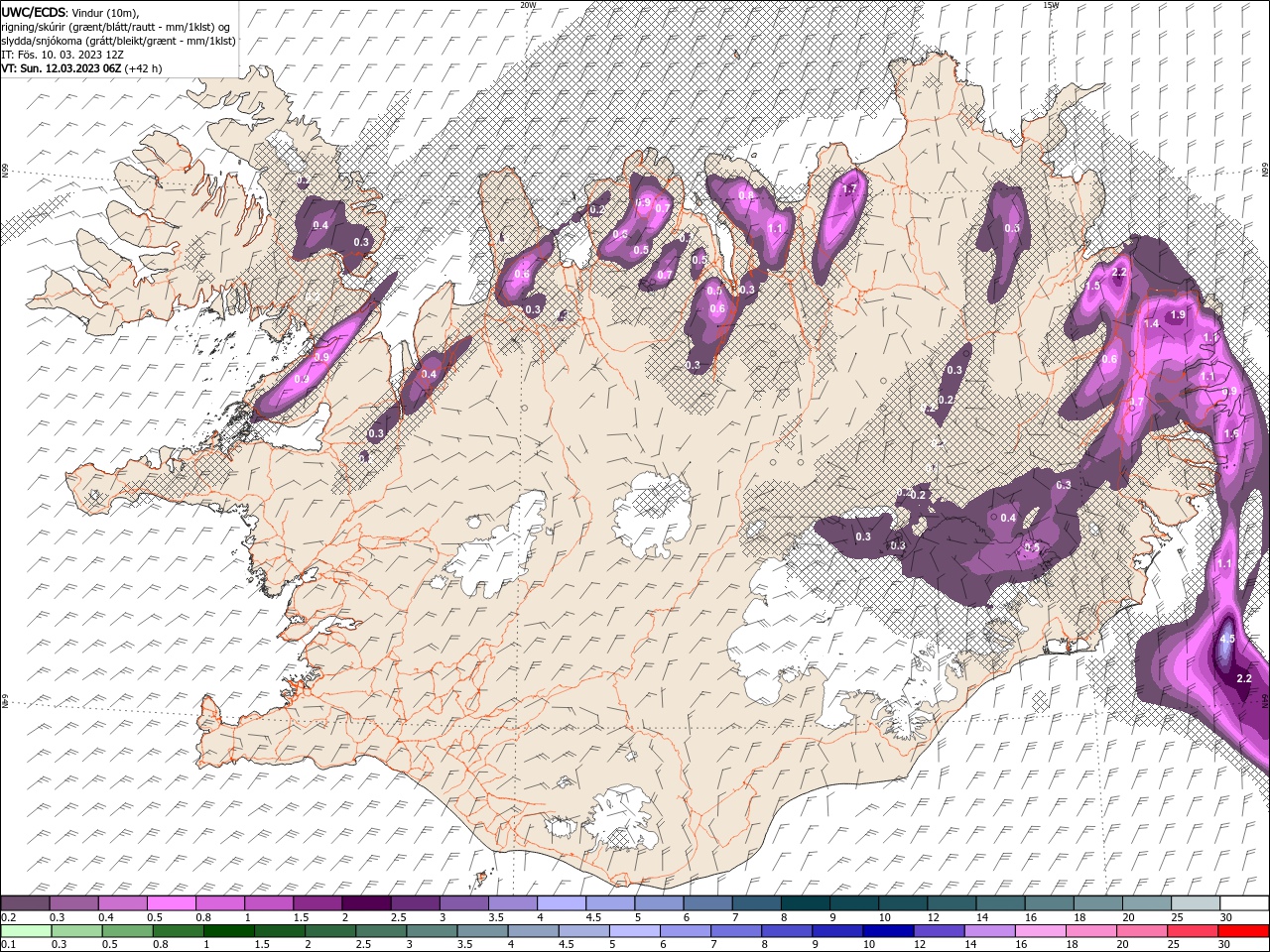This screenshot has width=1270, height=952.
Task: Click the '15W' longitude label
Action: 1051,5
